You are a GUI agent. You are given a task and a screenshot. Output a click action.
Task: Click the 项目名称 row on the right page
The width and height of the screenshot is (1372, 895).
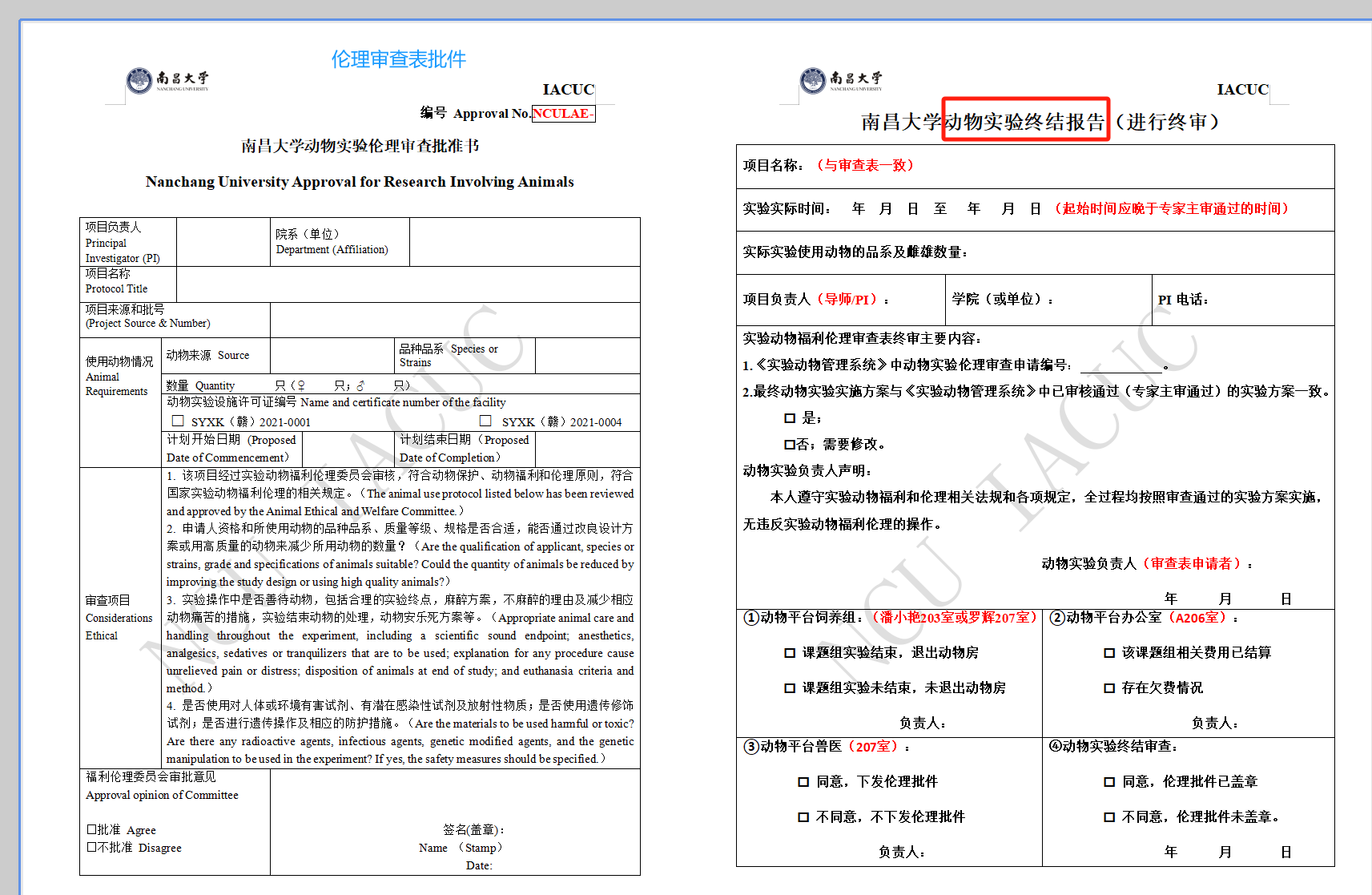(1035, 166)
